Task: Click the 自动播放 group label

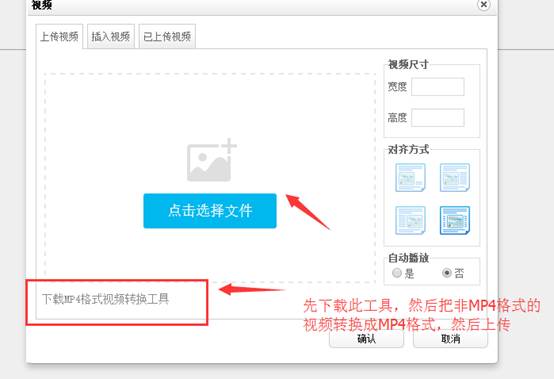Action: pyautogui.click(x=408, y=258)
